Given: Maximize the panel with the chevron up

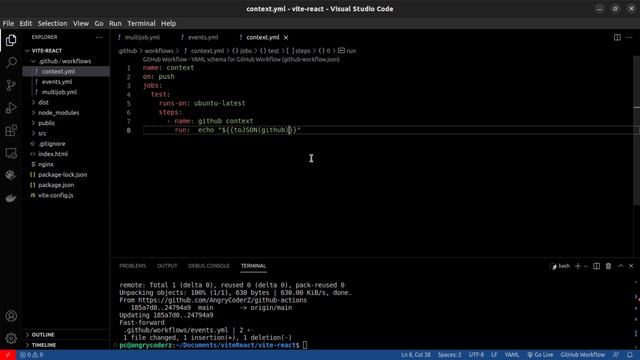Looking at the screenshot, I should tap(620, 266).
